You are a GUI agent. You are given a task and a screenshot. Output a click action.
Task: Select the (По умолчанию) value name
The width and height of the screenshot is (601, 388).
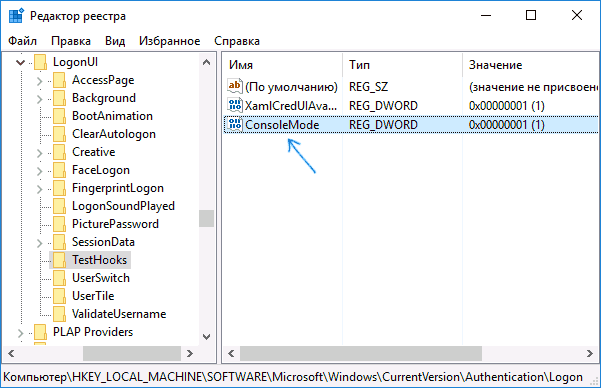(292, 87)
